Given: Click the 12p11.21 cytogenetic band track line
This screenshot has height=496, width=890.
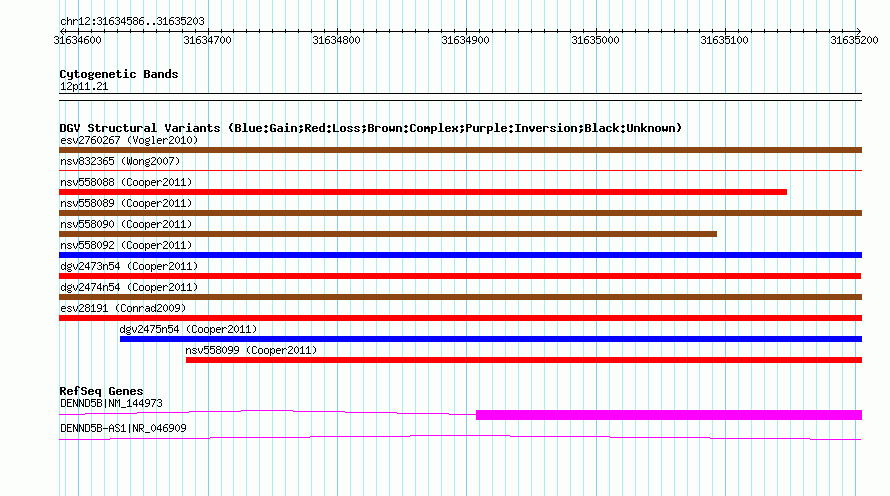Looking at the screenshot, I should tap(460, 97).
